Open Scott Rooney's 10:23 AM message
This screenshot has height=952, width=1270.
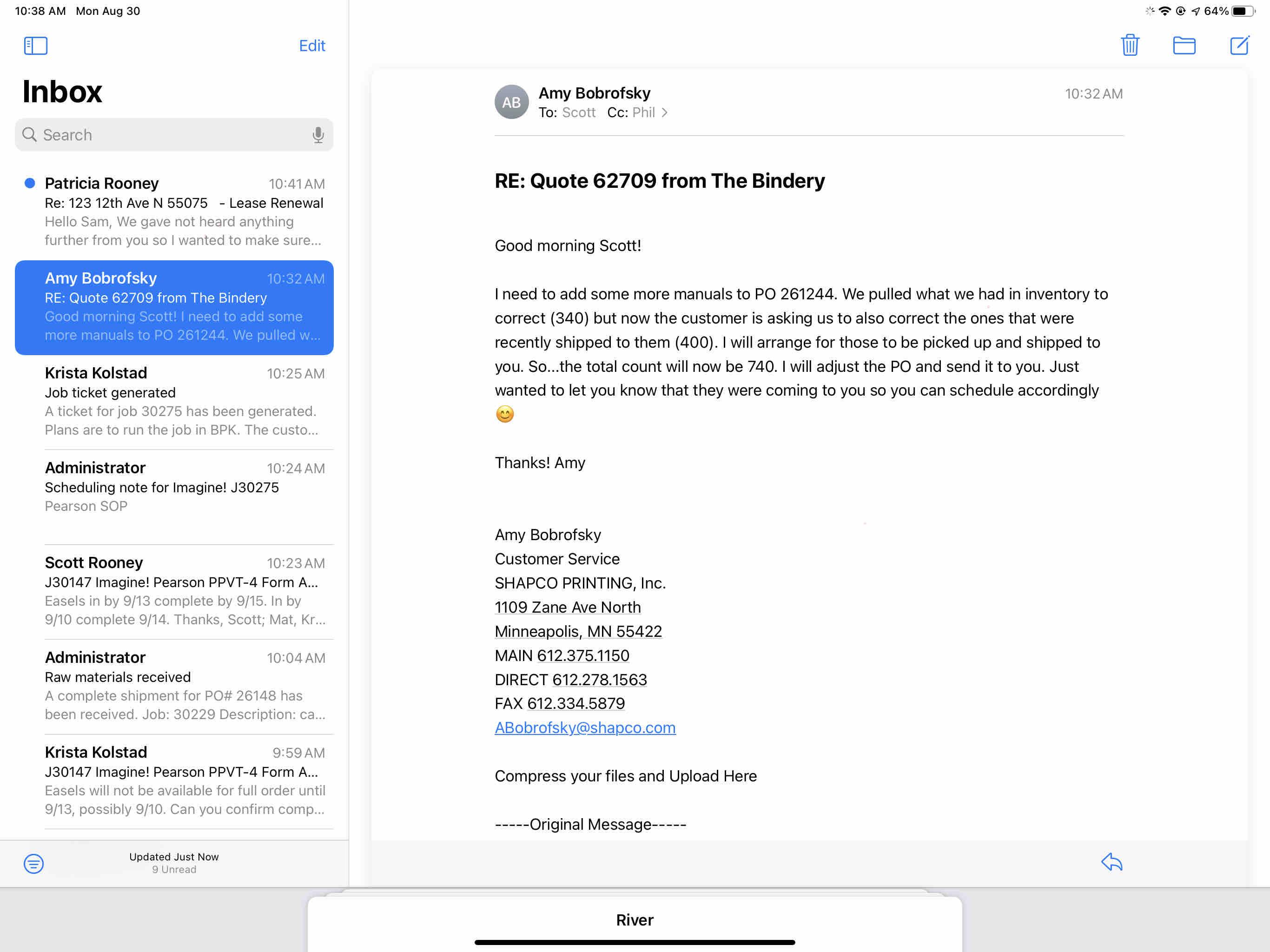(184, 590)
